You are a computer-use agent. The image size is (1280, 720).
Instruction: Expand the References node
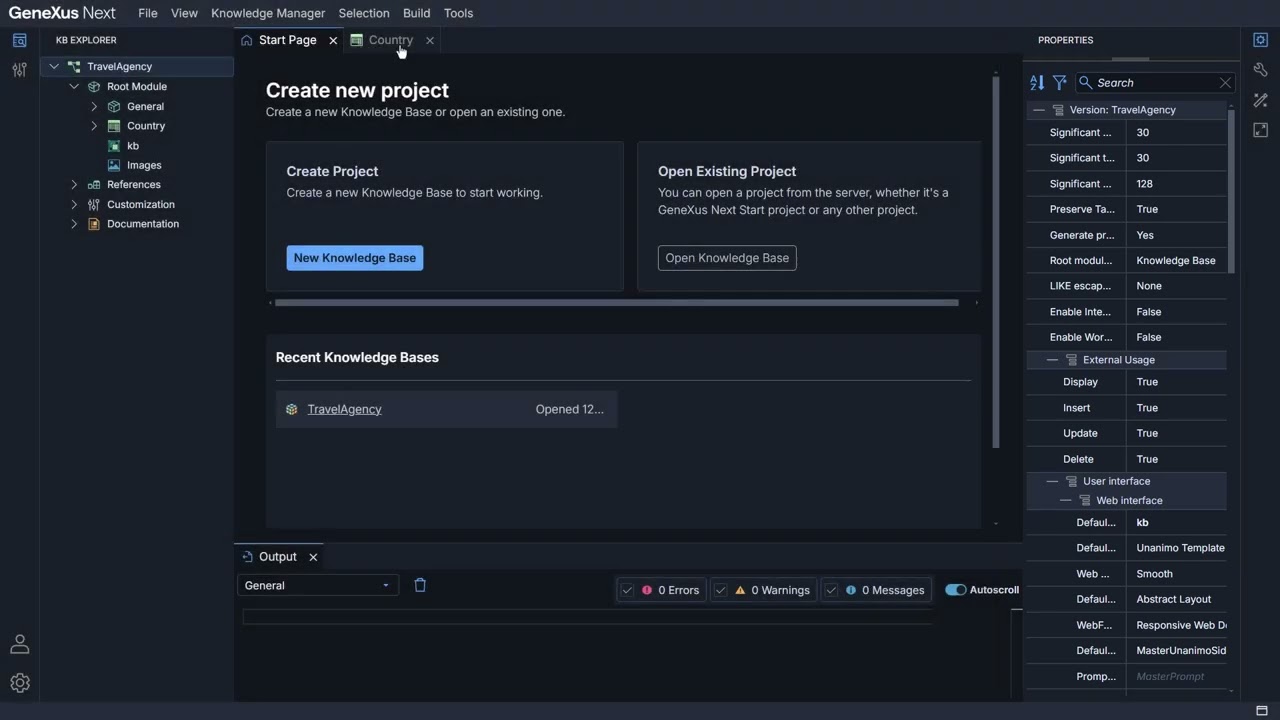click(x=74, y=185)
